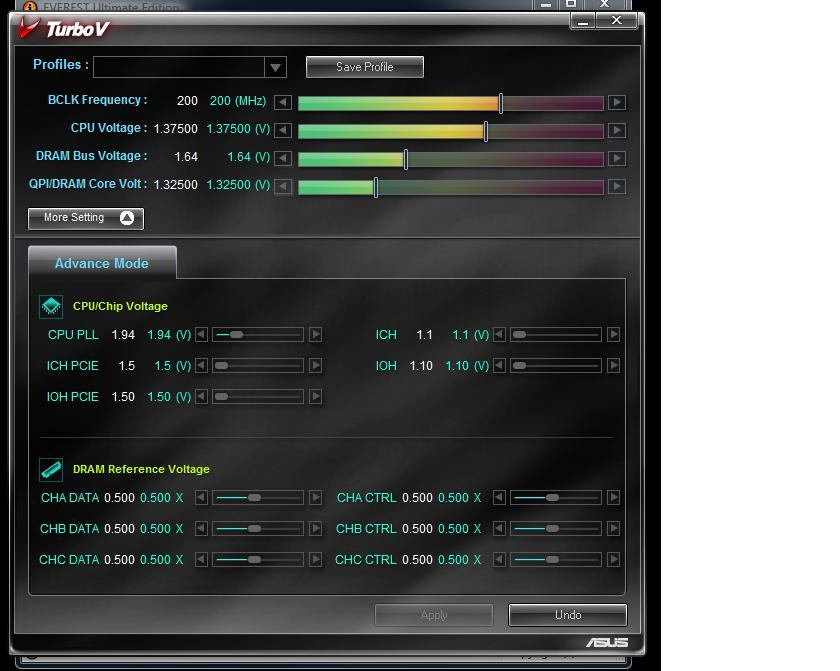Open the Profiles dropdown arrow
Screen dimensions: 840x671
pos(275,67)
